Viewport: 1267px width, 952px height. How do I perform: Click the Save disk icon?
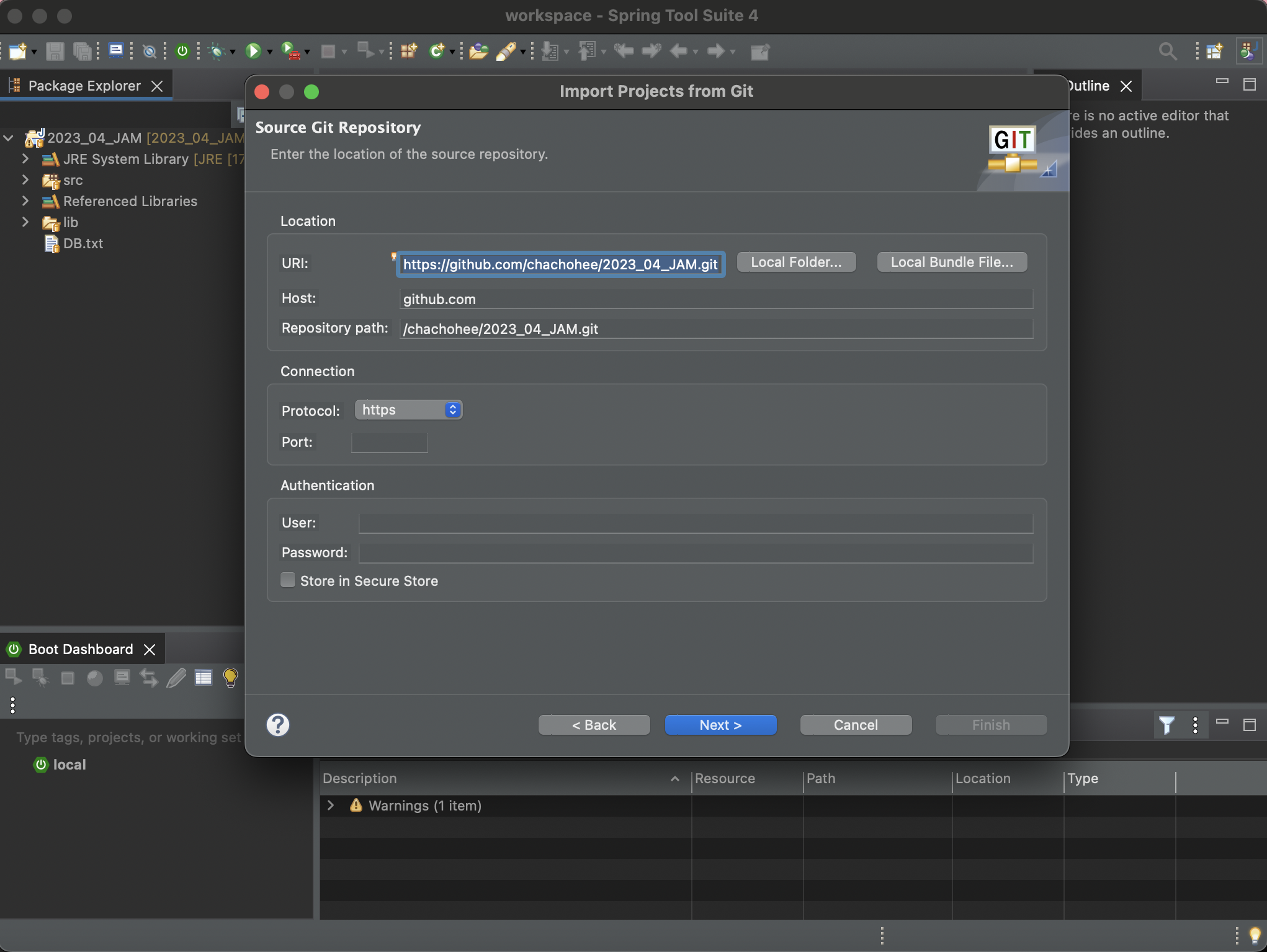point(55,51)
